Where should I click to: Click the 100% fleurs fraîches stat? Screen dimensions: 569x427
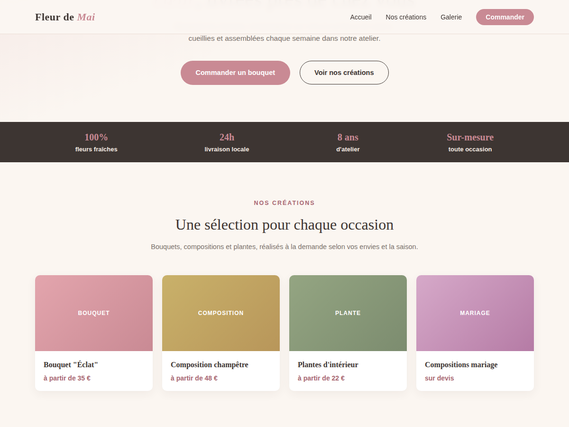(96, 142)
